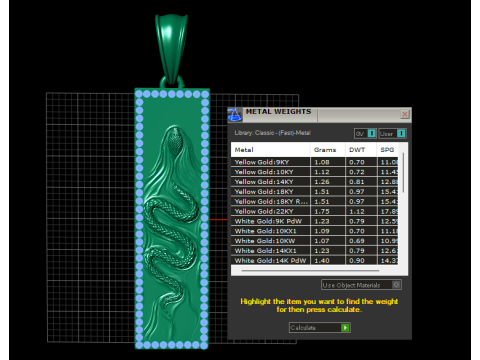Select the Yellow Gold:9KY row
The image size is (480, 360).
point(315,162)
